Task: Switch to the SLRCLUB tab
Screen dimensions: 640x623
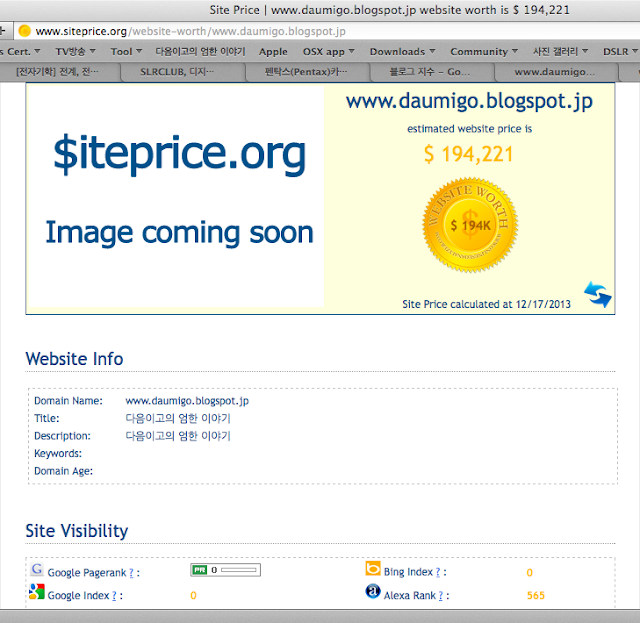Action: pos(183,72)
